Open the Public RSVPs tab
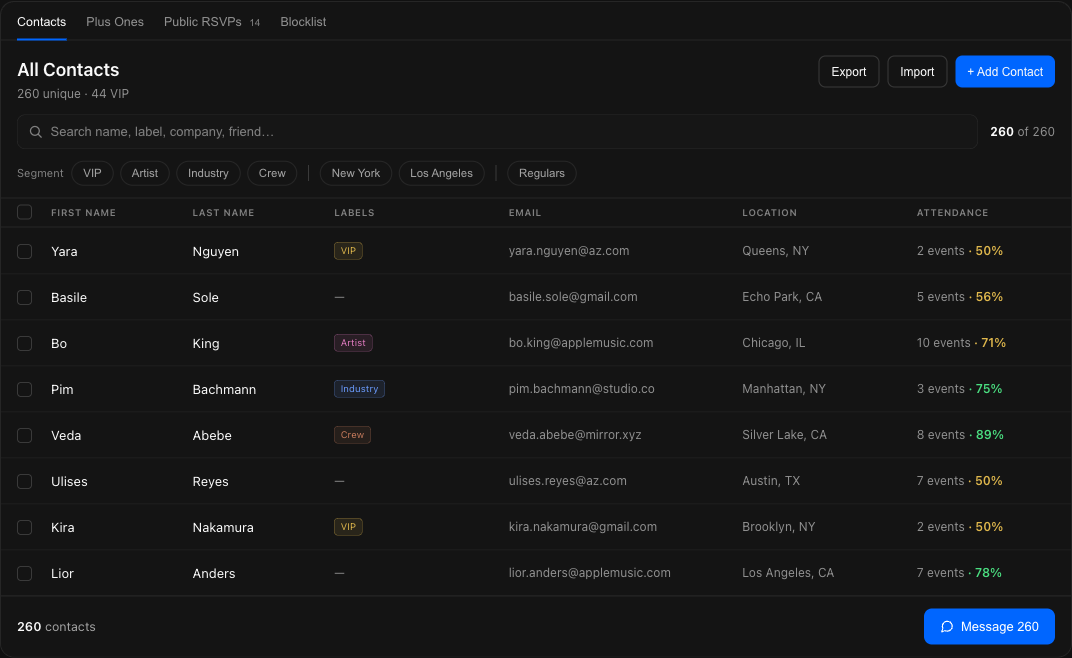This screenshot has width=1072, height=658. pos(212,22)
